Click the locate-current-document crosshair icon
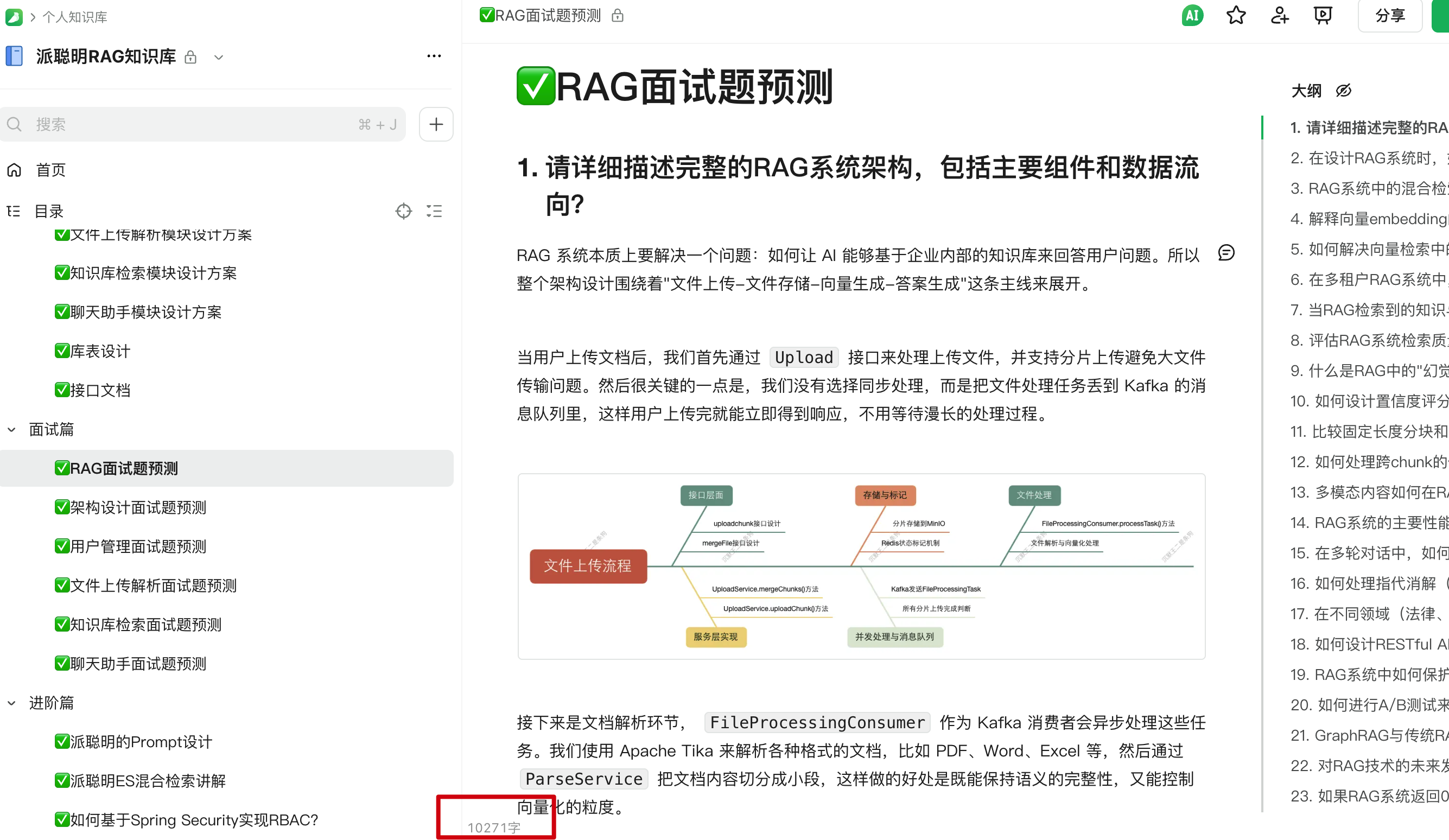Viewport: 1449px width, 840px height. click(404, 211)
